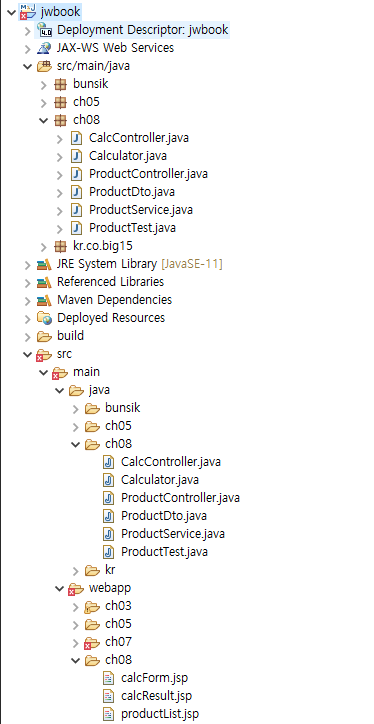The height and width of the screenshot is (724, 374).
Task: Collapse the src/main/java source folder
Action: 27,66
